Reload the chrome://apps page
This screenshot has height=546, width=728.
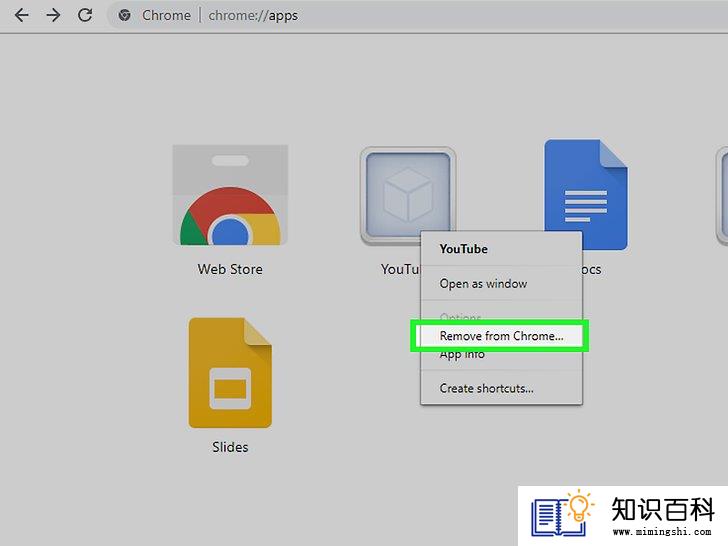pos(84,15)
